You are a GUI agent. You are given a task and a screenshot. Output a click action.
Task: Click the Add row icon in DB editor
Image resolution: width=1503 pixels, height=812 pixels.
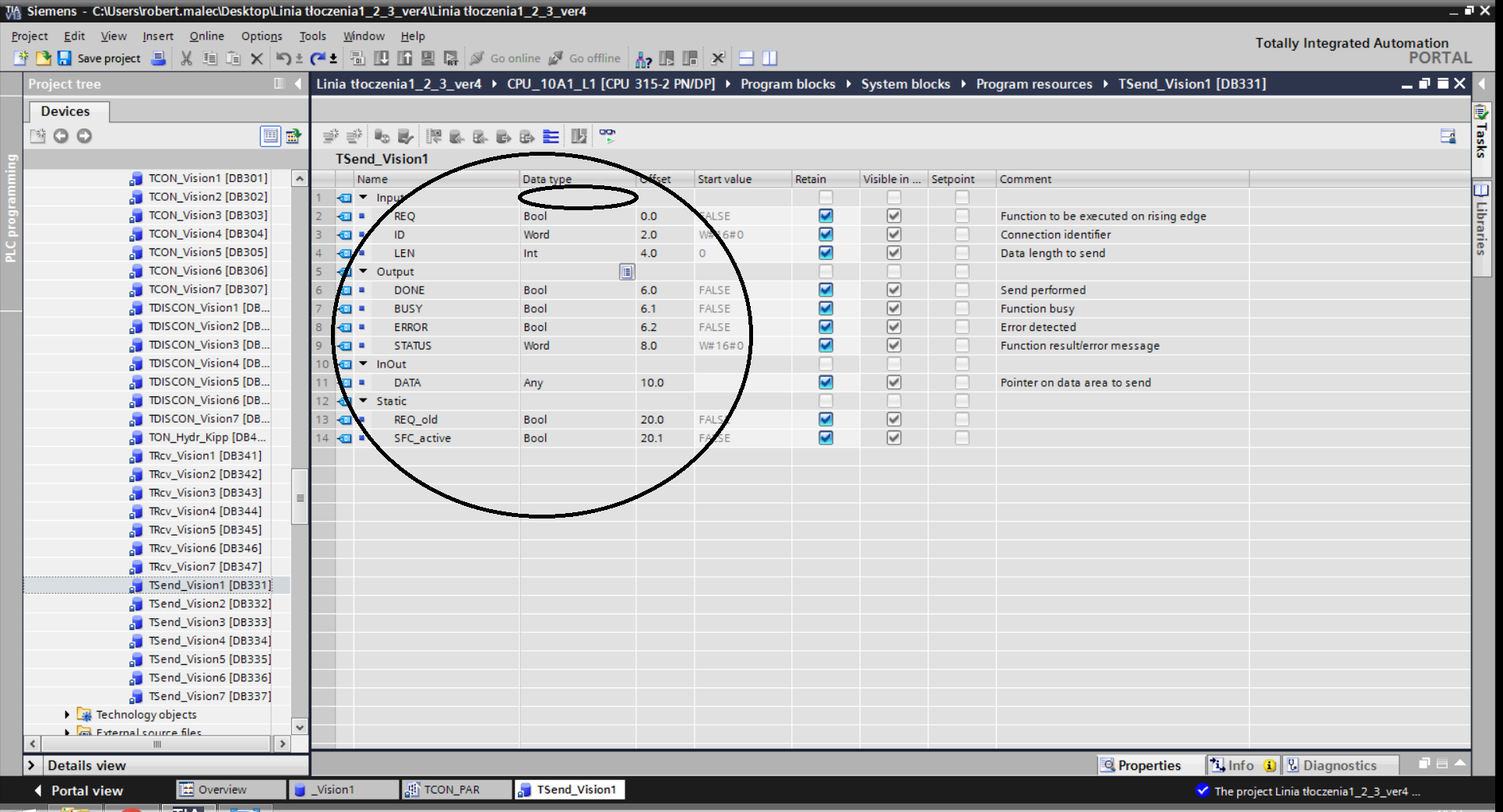[x=354, y=136]
